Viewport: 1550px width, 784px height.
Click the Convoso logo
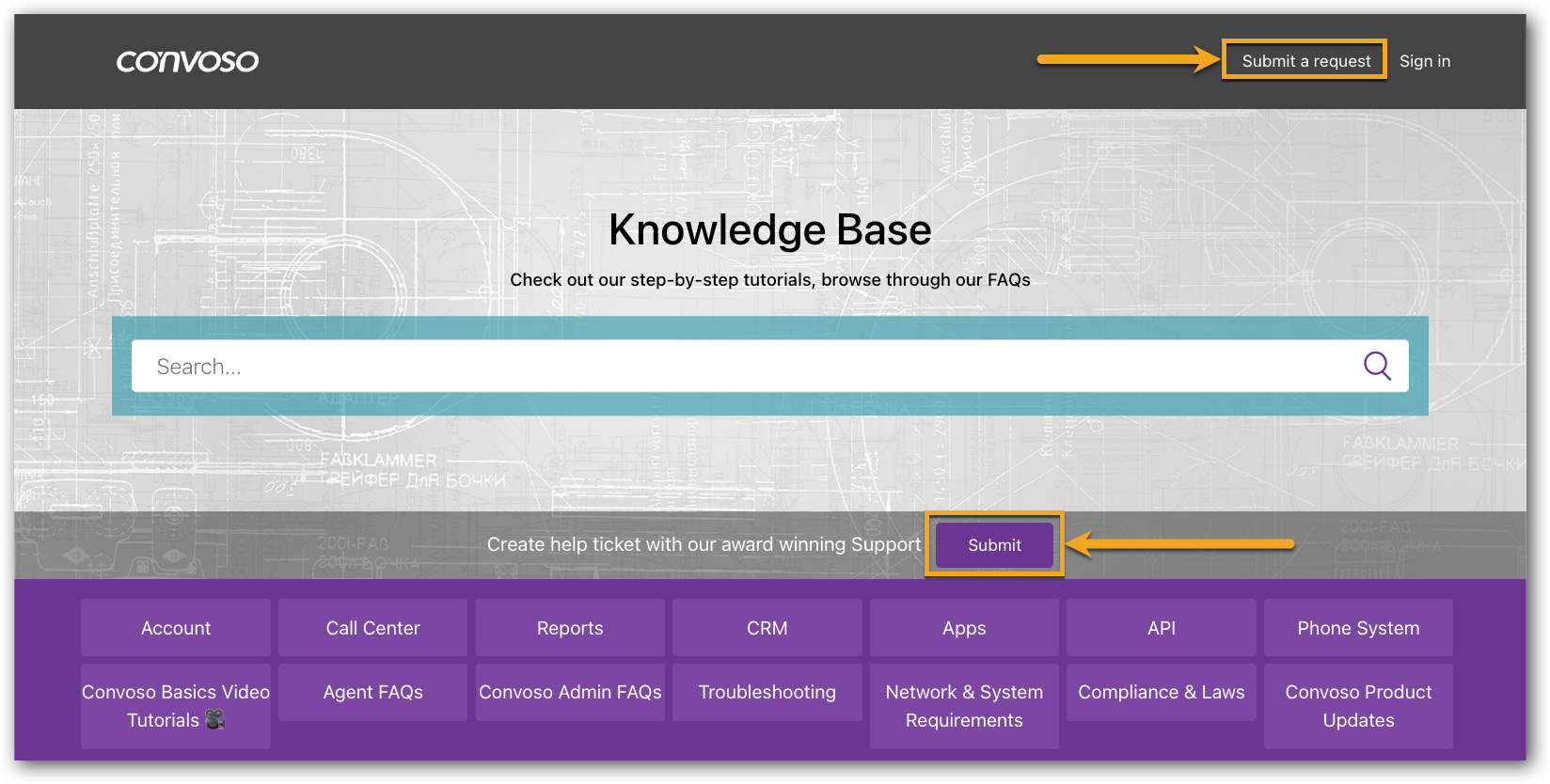(187, 61)
